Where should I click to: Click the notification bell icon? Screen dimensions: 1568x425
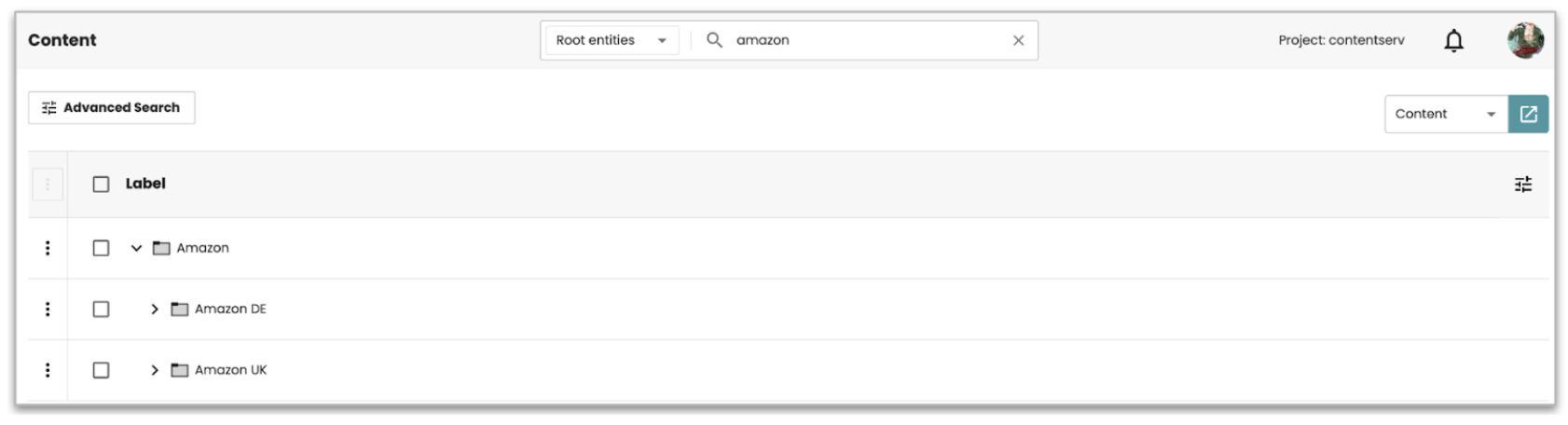click(x=1453, y=41)
